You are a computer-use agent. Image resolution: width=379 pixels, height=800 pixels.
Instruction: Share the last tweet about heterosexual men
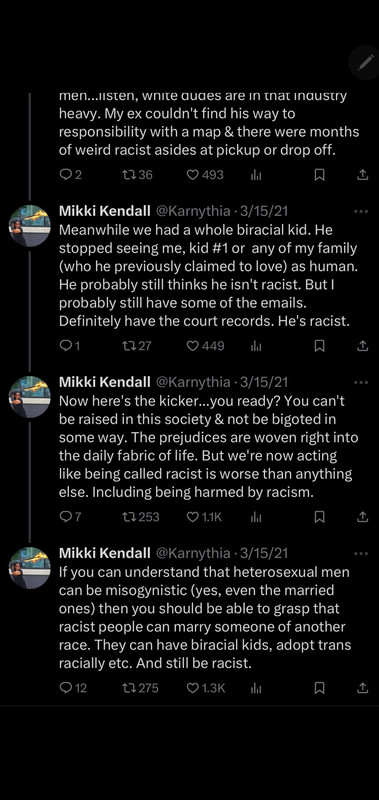(362, 688)
